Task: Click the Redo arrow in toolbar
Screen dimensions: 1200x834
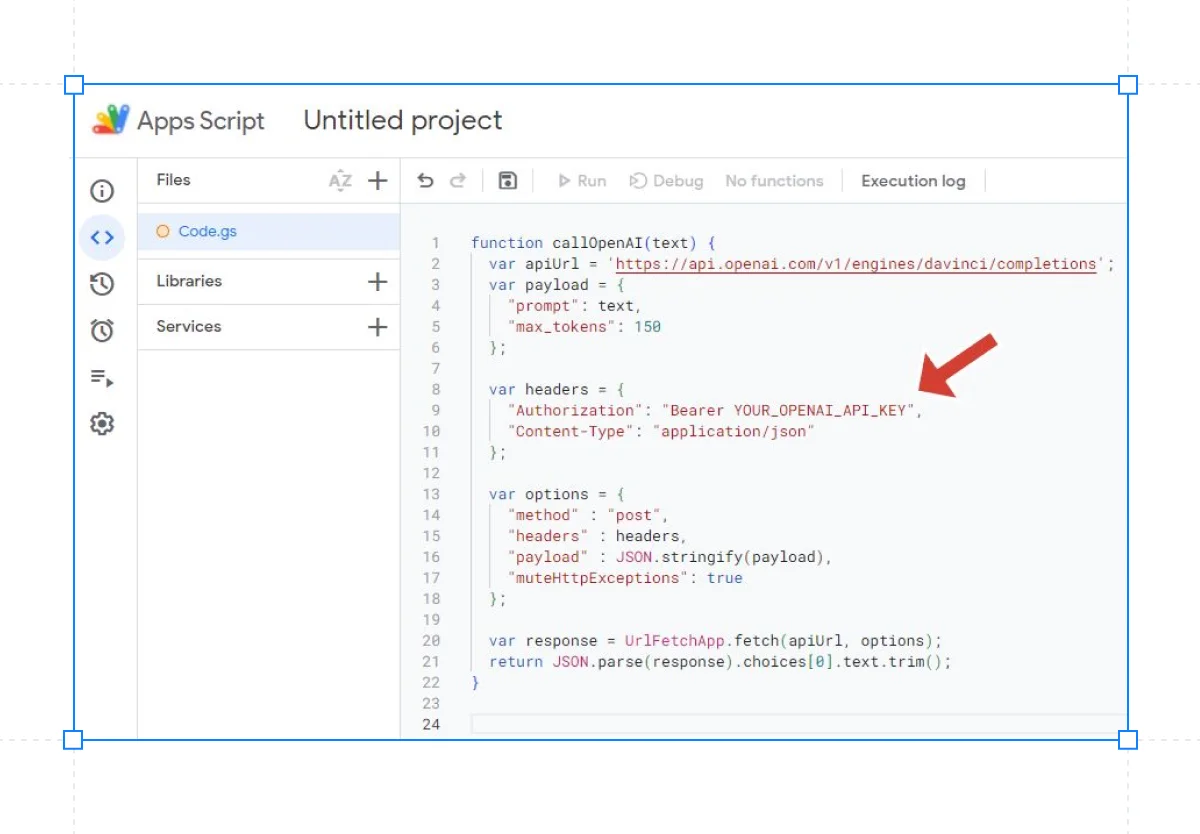Action: (458, 181)
